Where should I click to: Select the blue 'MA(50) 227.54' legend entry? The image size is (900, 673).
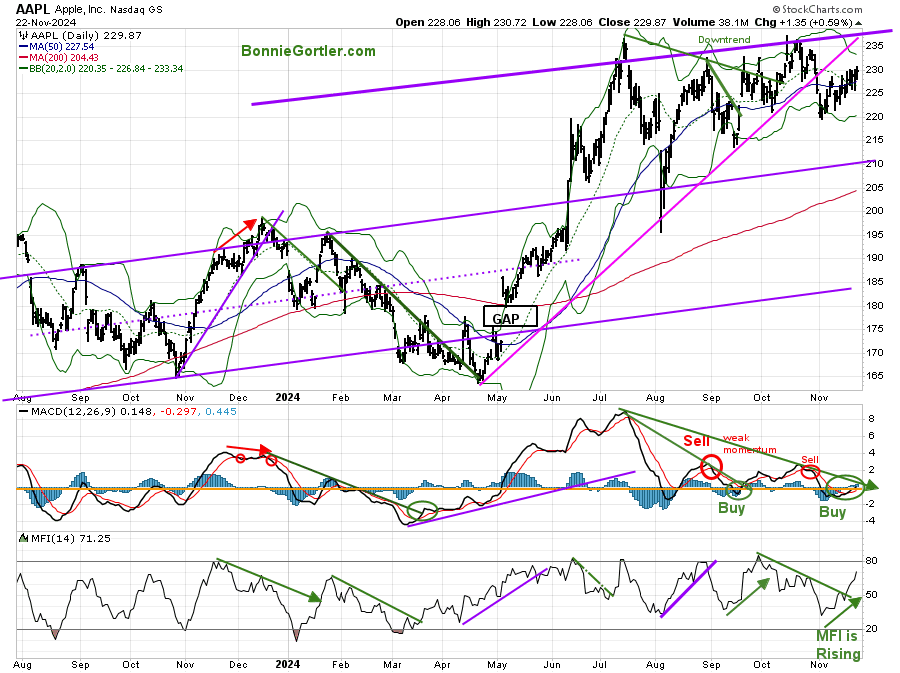click(x=56, y=46)
